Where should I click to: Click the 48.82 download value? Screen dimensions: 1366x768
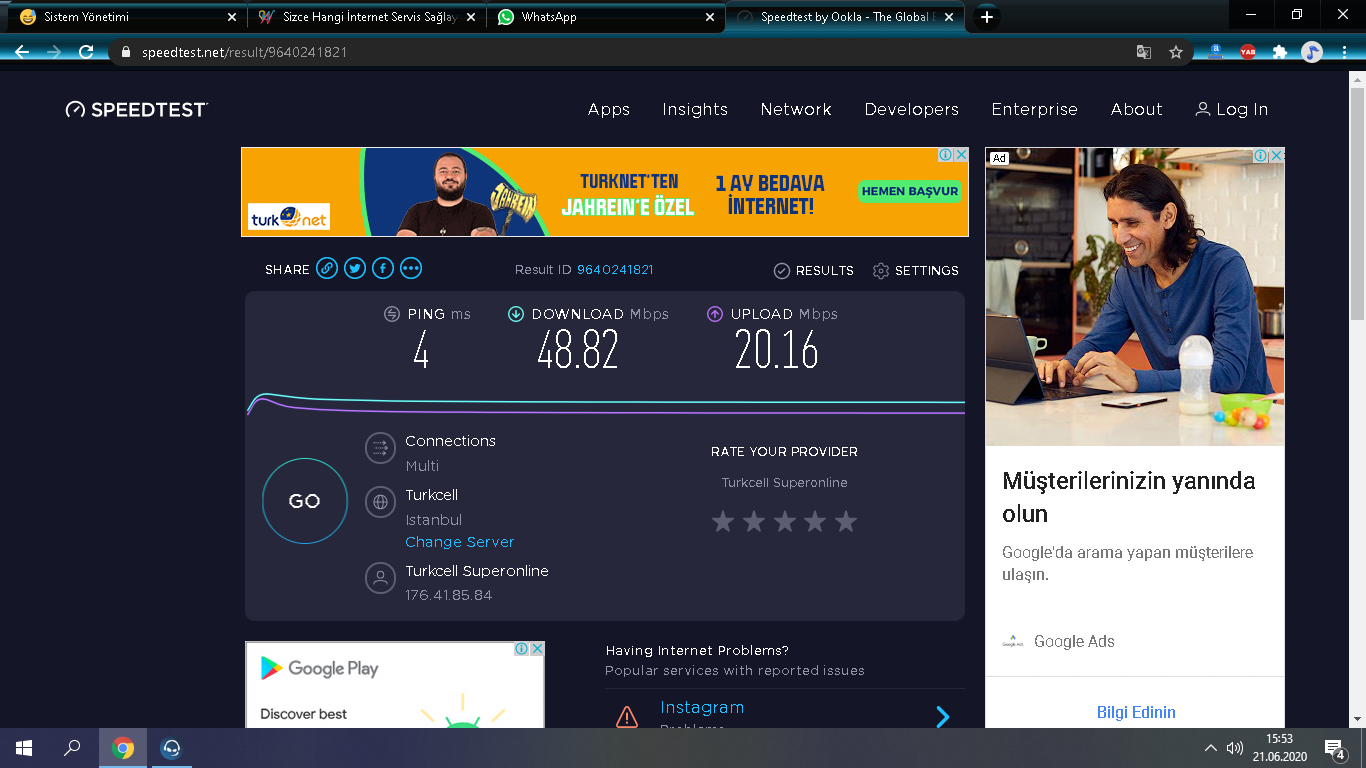tap(578, 350)
